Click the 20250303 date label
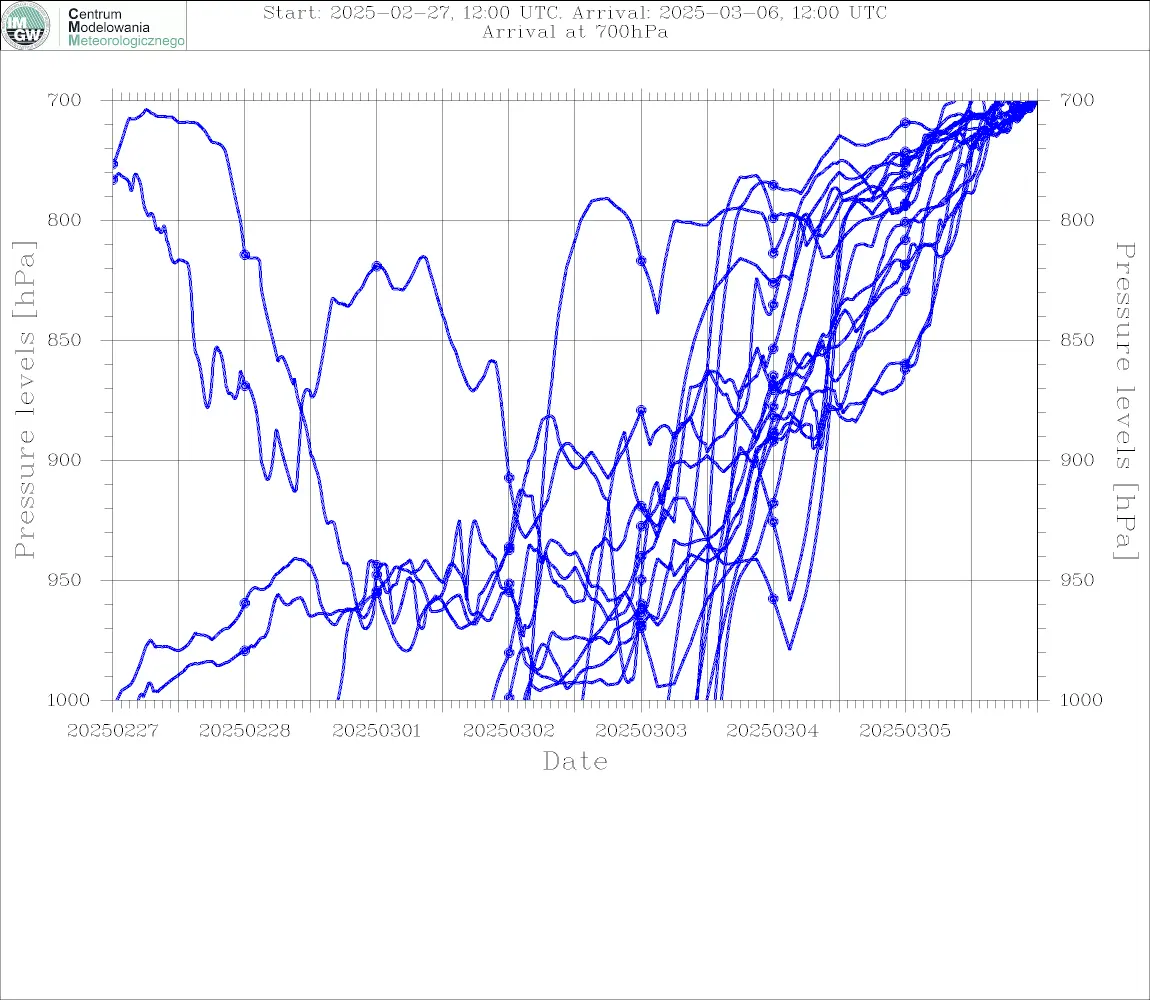 pos(641,731)
